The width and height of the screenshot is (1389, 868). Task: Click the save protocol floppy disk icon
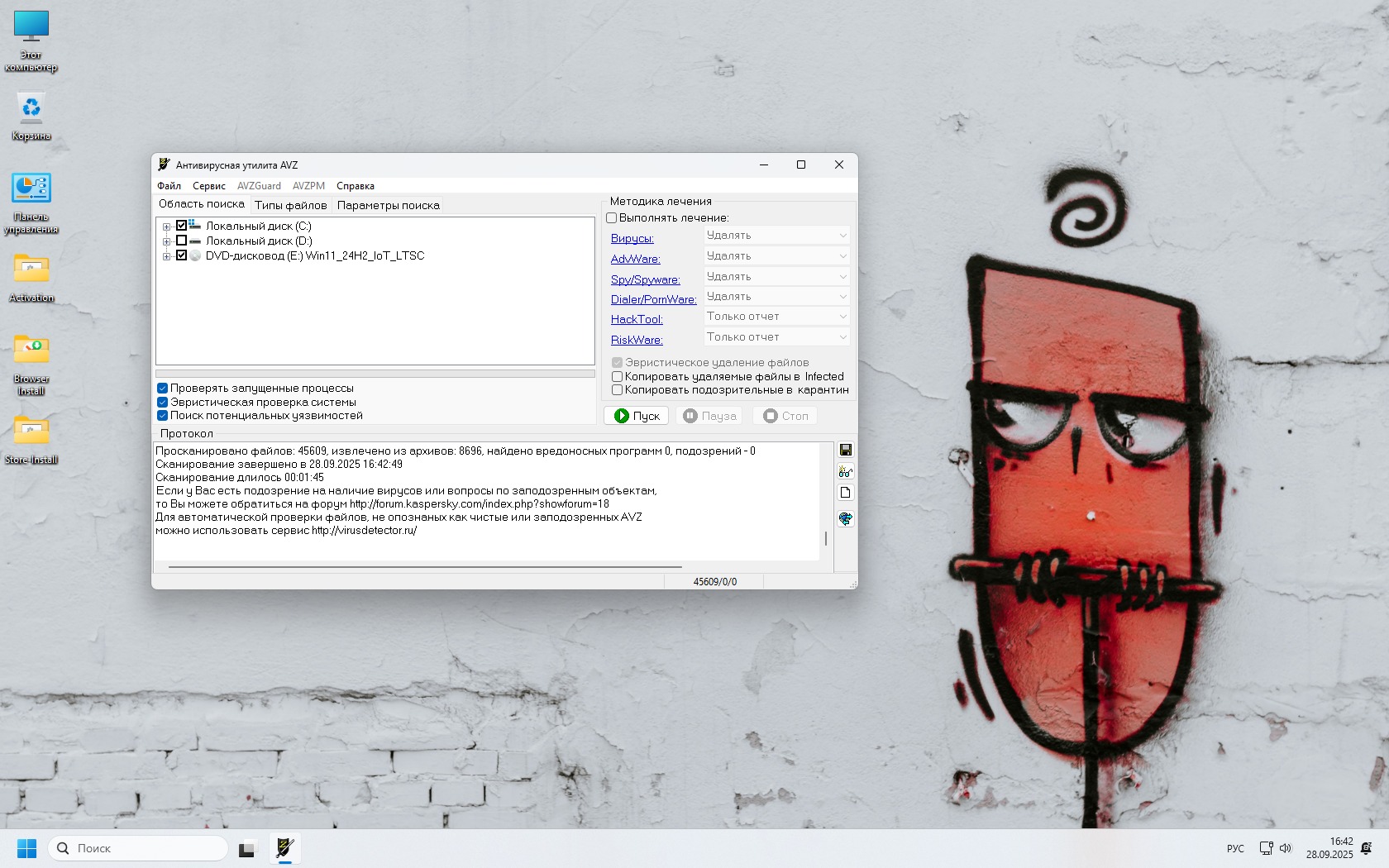tap(845, 450)
